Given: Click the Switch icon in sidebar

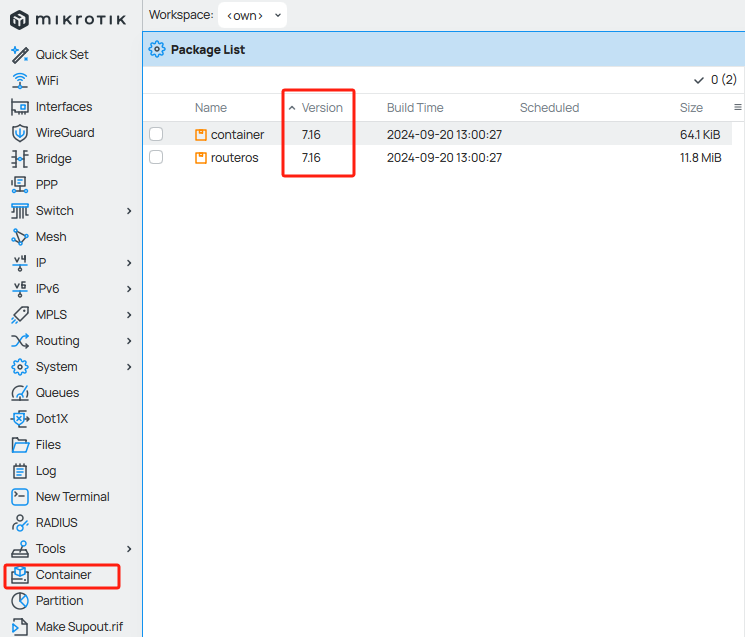Looking at the screenshot, I should click(x=19, y=211).
